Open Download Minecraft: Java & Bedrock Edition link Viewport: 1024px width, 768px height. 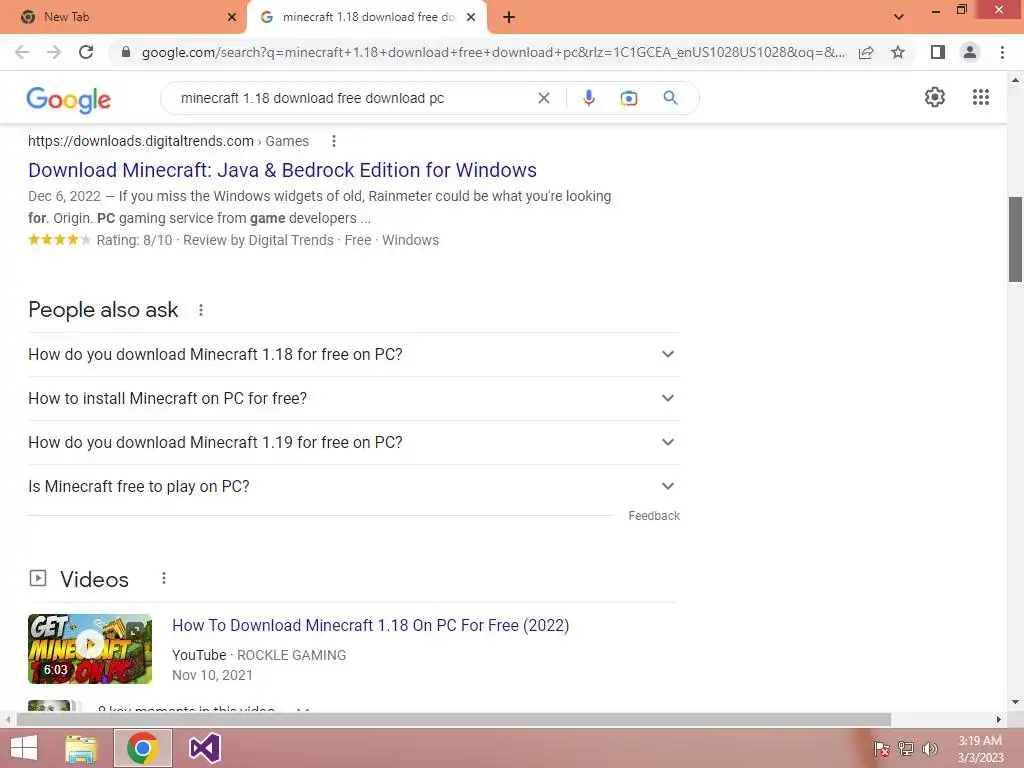coord(282,170)
